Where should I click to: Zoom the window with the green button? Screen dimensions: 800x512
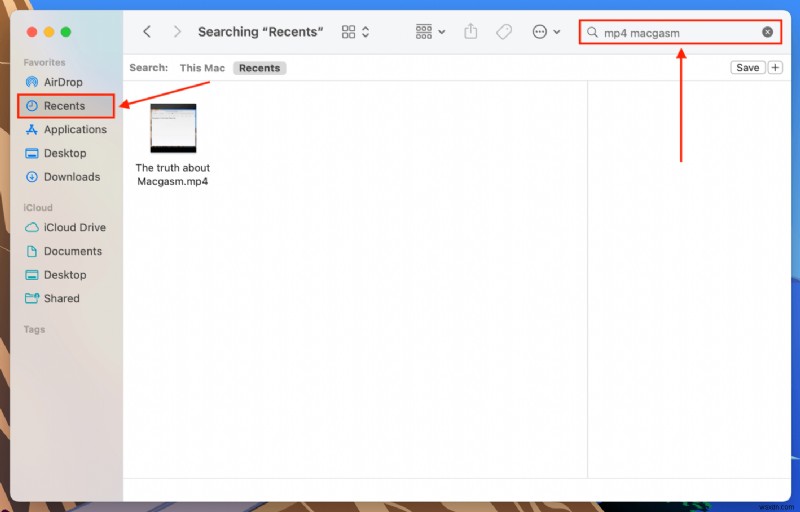66,32
